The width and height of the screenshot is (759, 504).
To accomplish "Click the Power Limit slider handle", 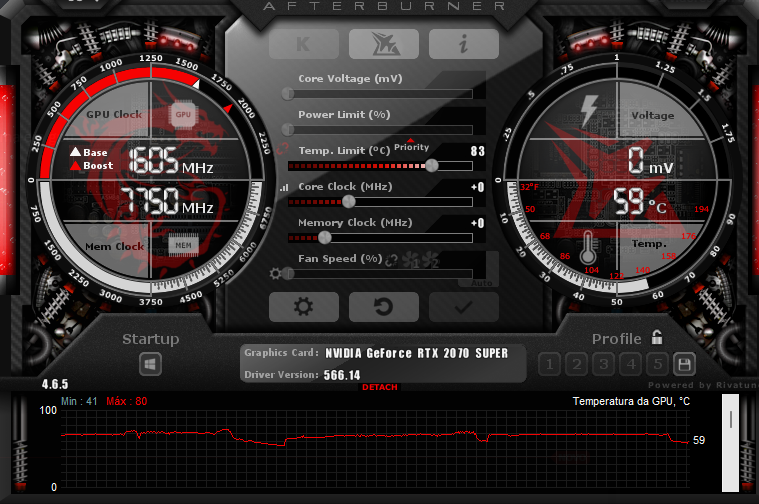I will (x=288, y=129).
